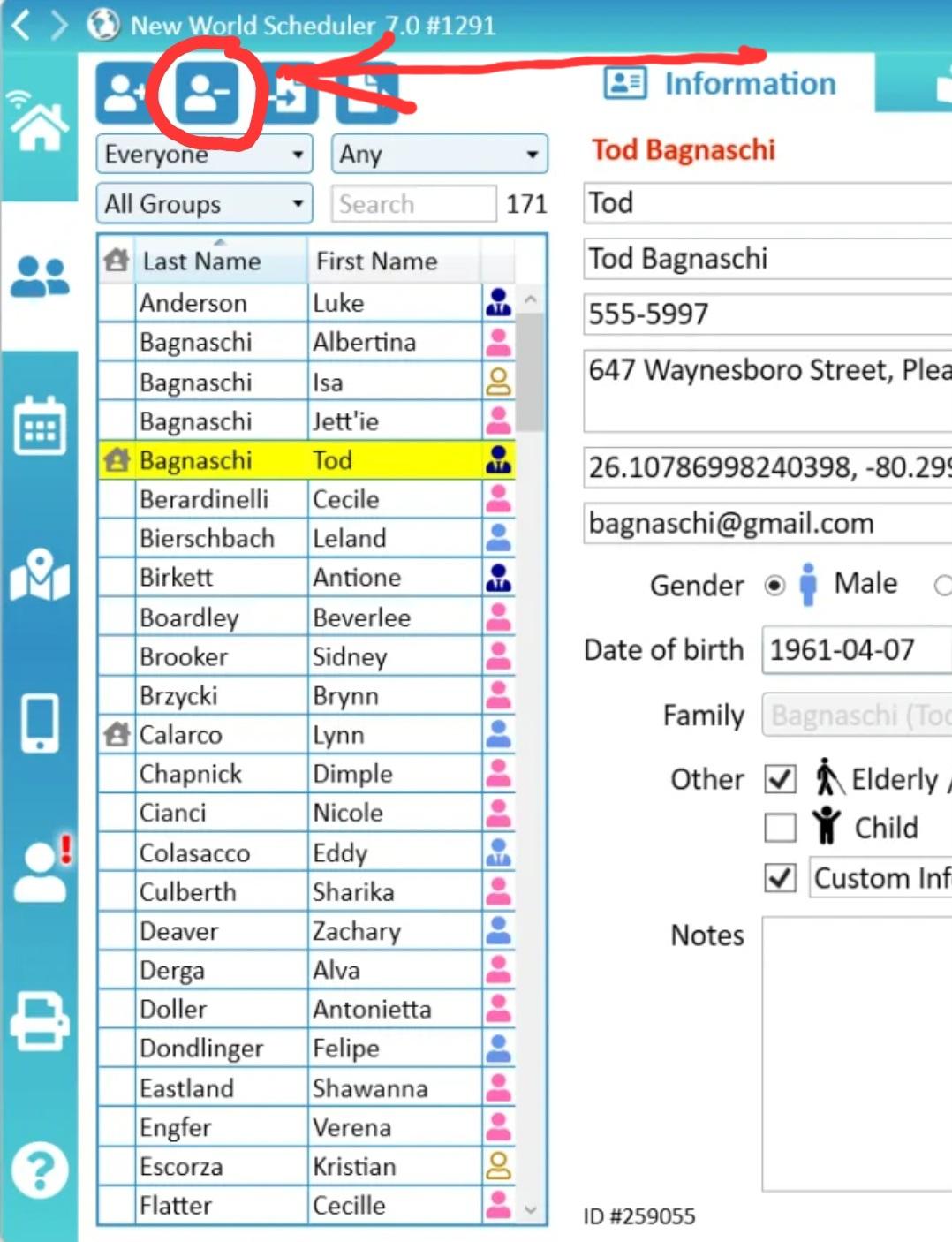Select Calarco Lynn in the people list

point(265,735)
